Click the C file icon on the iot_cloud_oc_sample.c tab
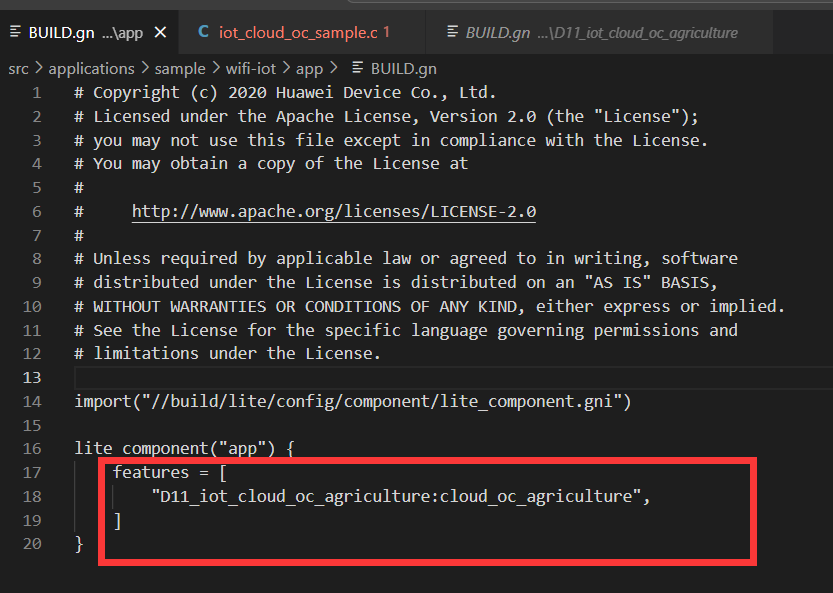 coord(203,33)
